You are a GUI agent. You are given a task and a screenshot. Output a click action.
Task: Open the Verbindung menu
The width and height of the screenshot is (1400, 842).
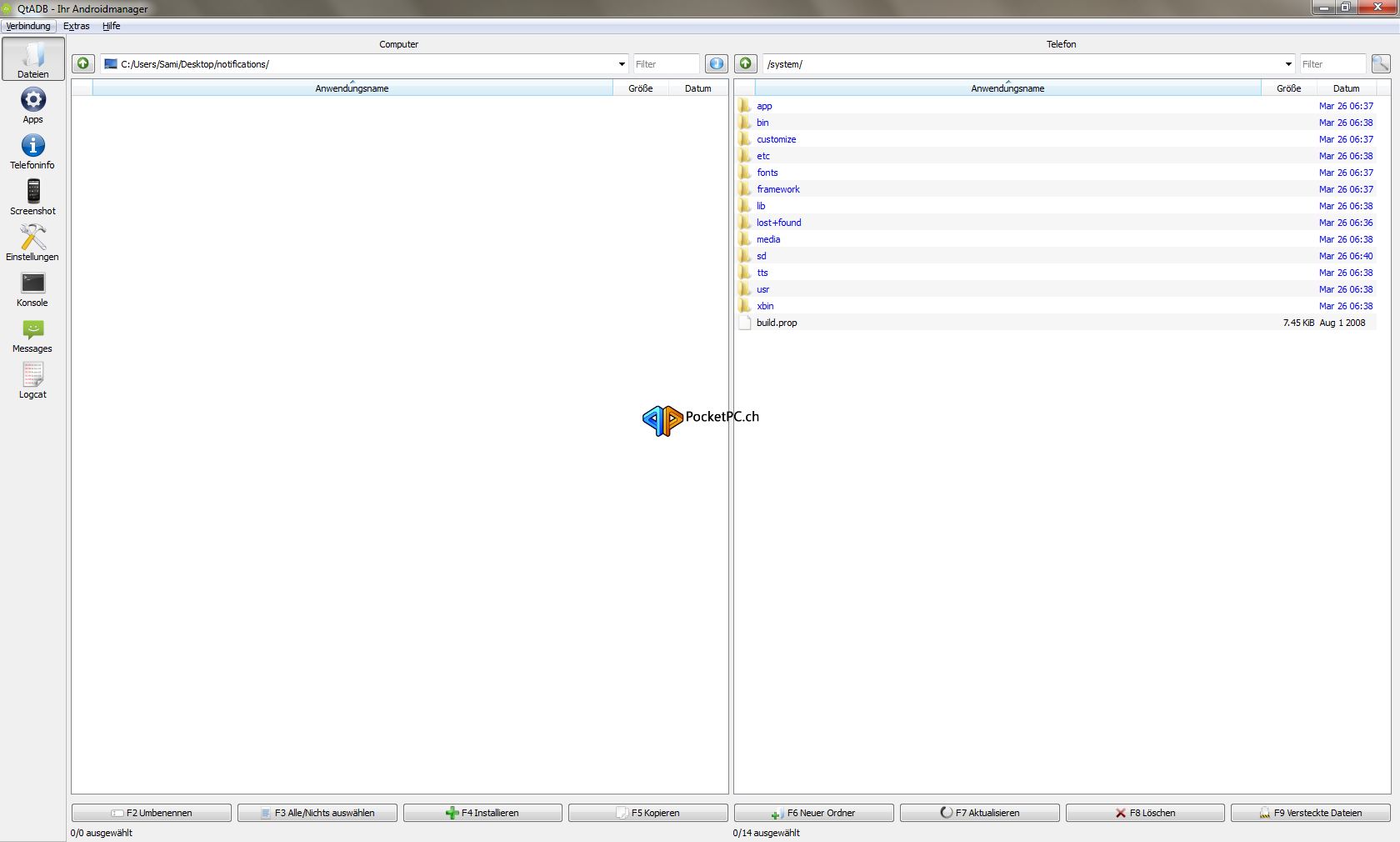[28, 26]
